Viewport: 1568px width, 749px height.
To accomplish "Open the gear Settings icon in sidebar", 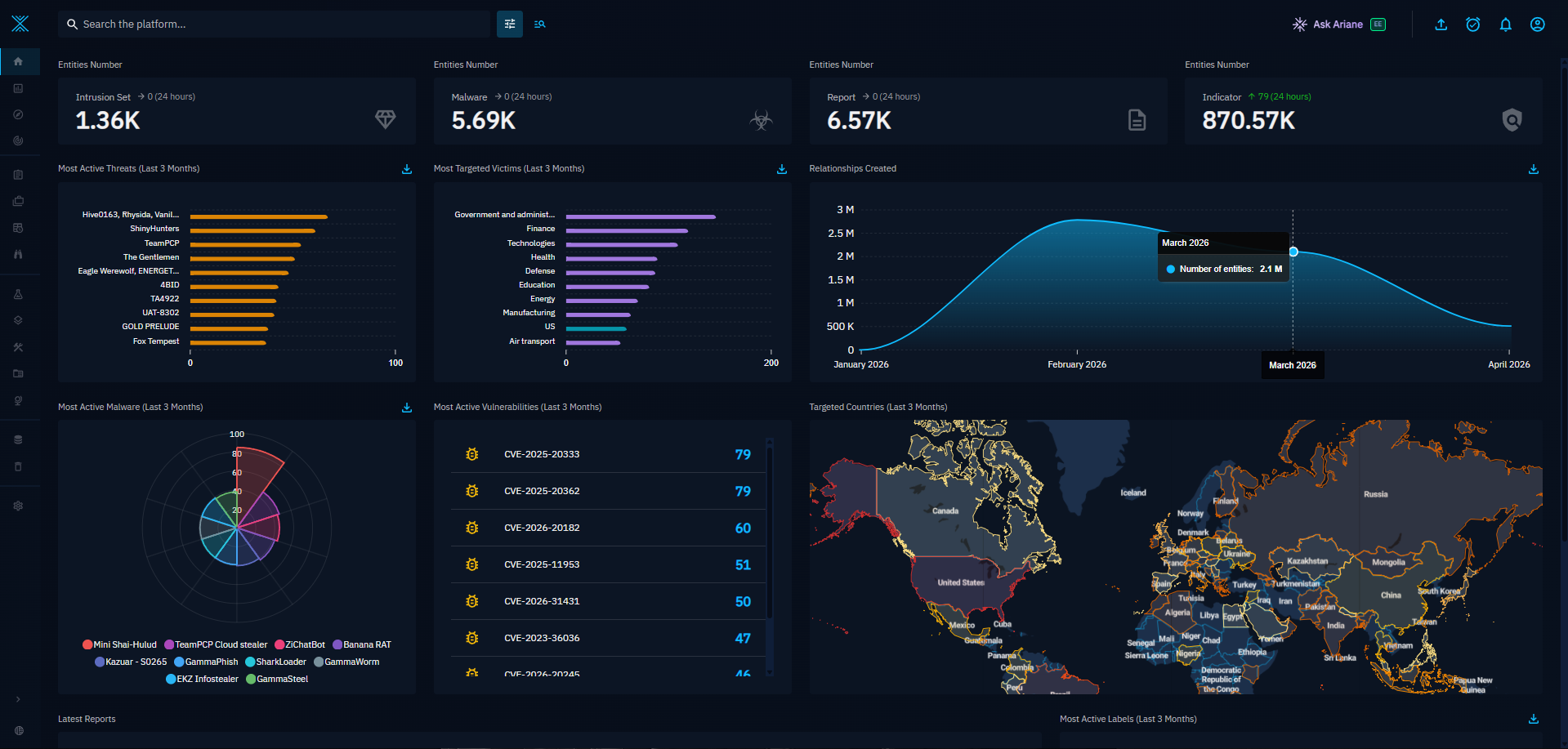I will [x=18, y=506].
